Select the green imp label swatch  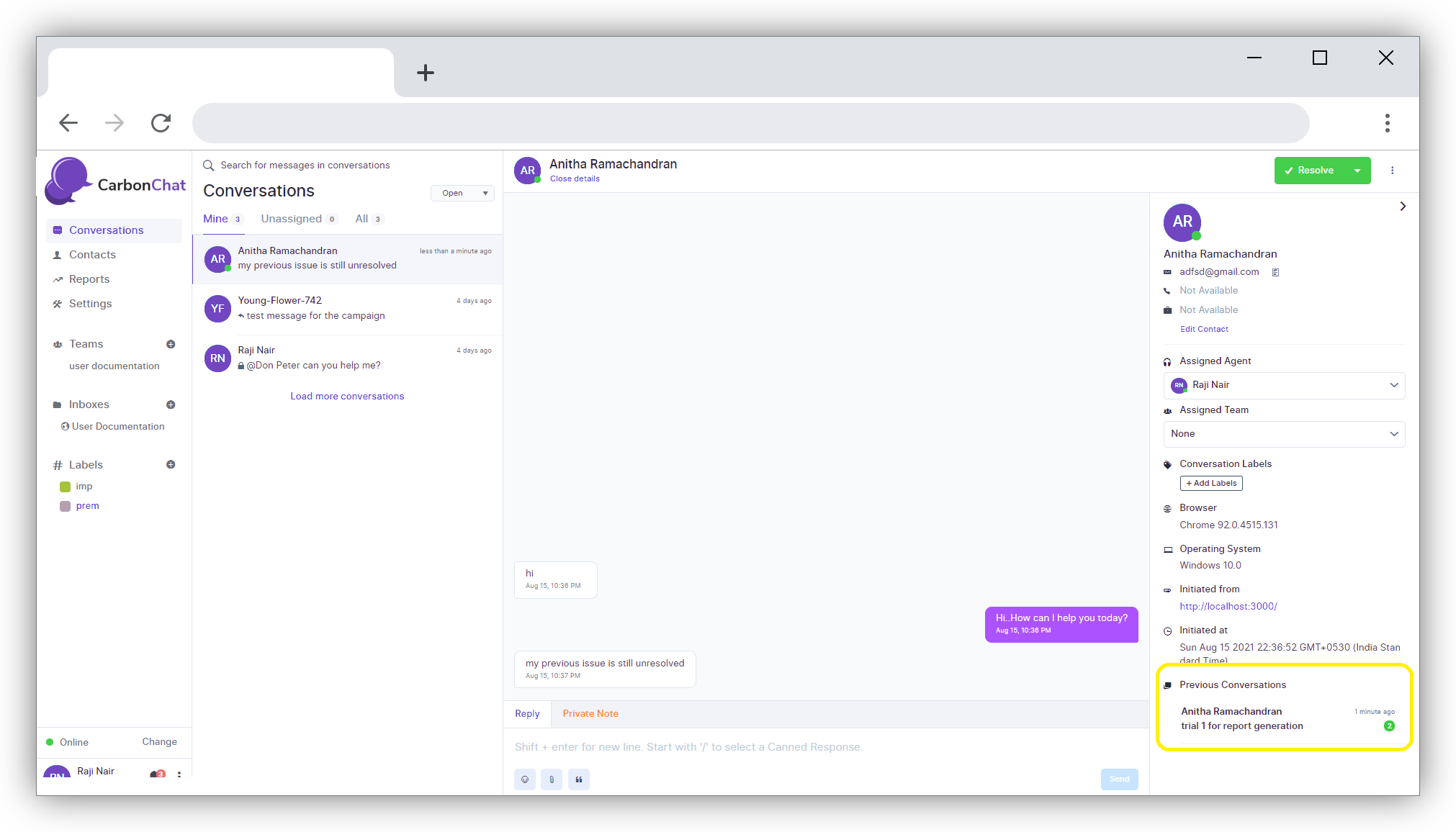click(x=65, y=487)
